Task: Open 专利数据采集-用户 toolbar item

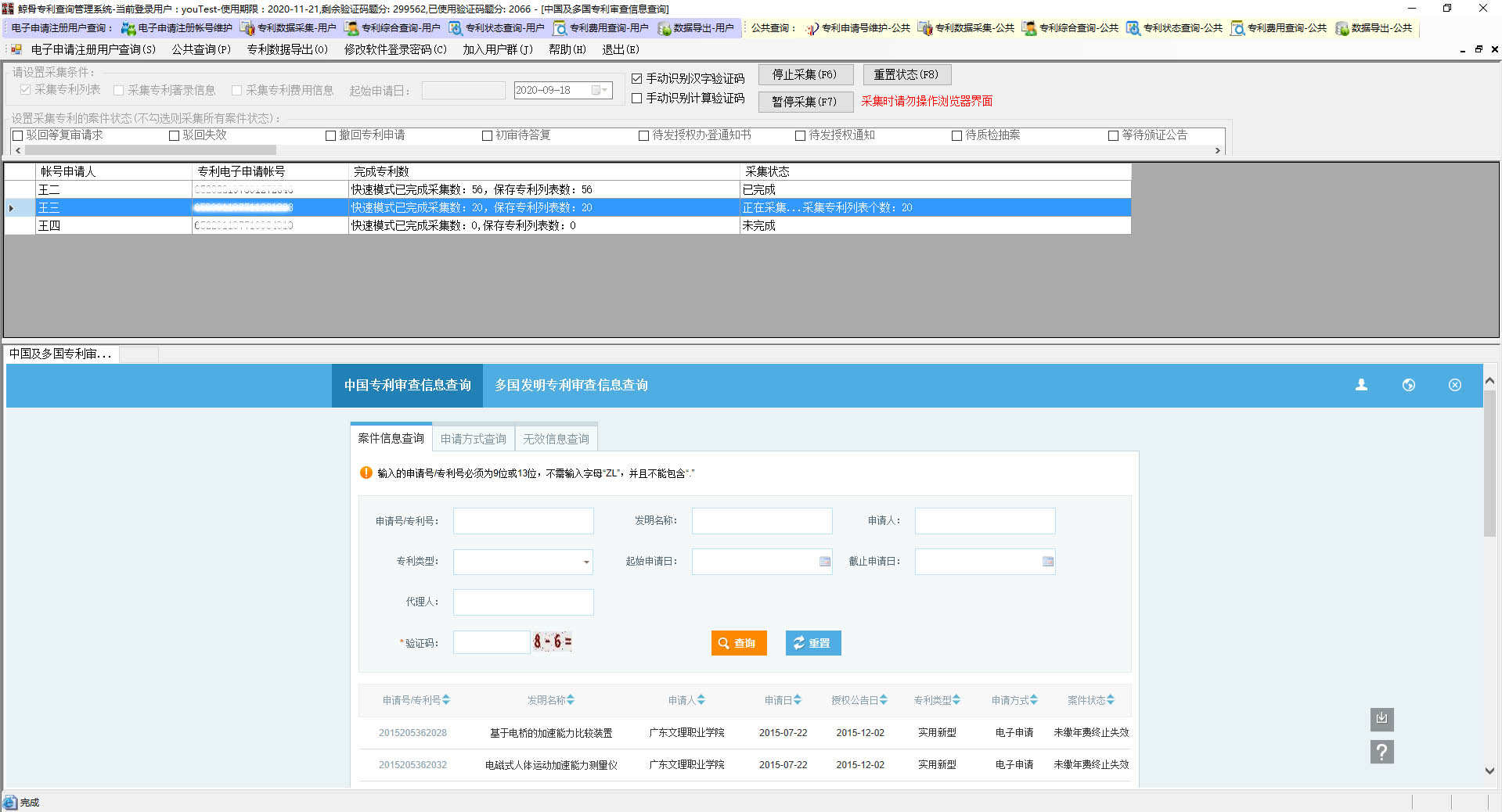Action: [x=289, y=28]
